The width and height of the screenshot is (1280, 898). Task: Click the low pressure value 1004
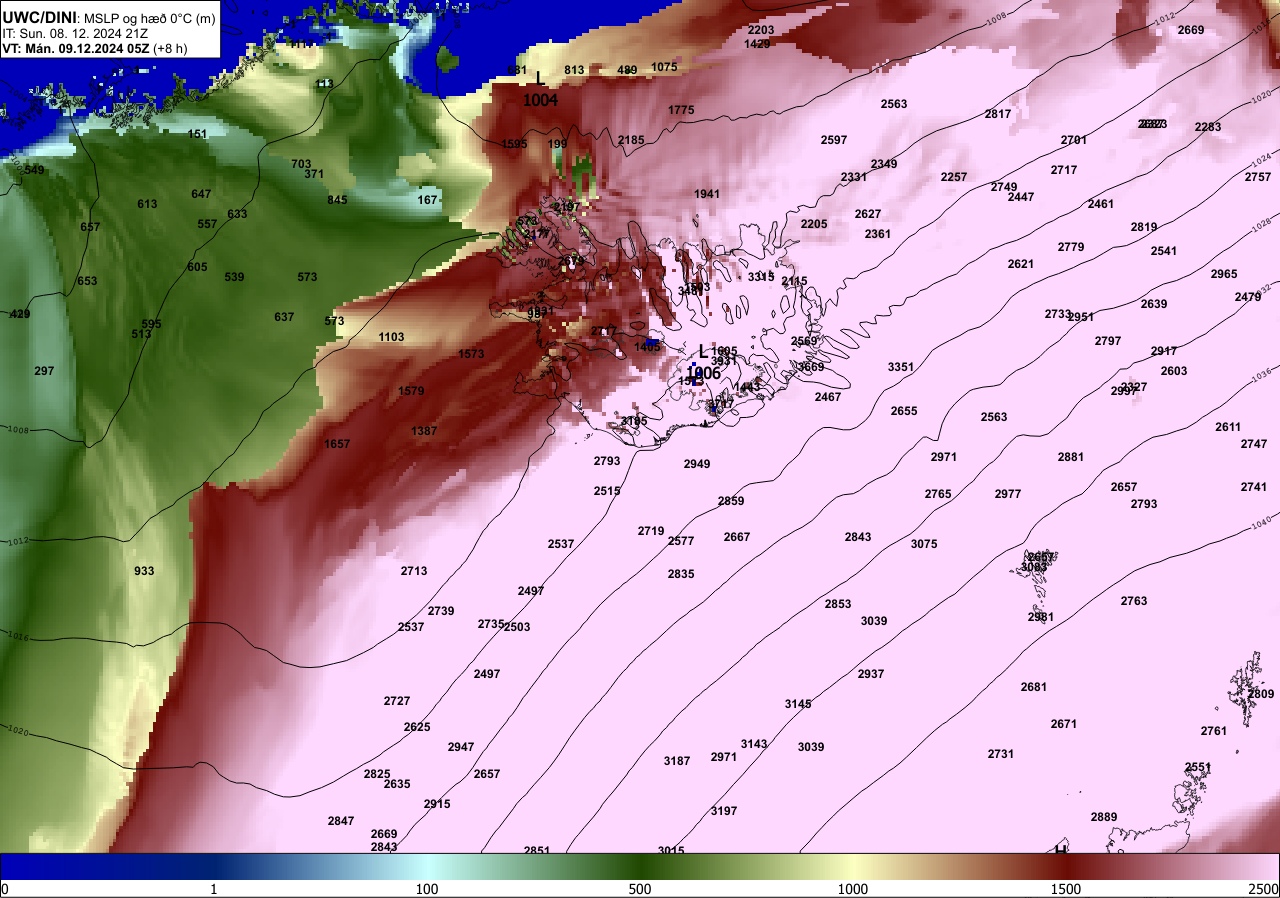[541, 100]
